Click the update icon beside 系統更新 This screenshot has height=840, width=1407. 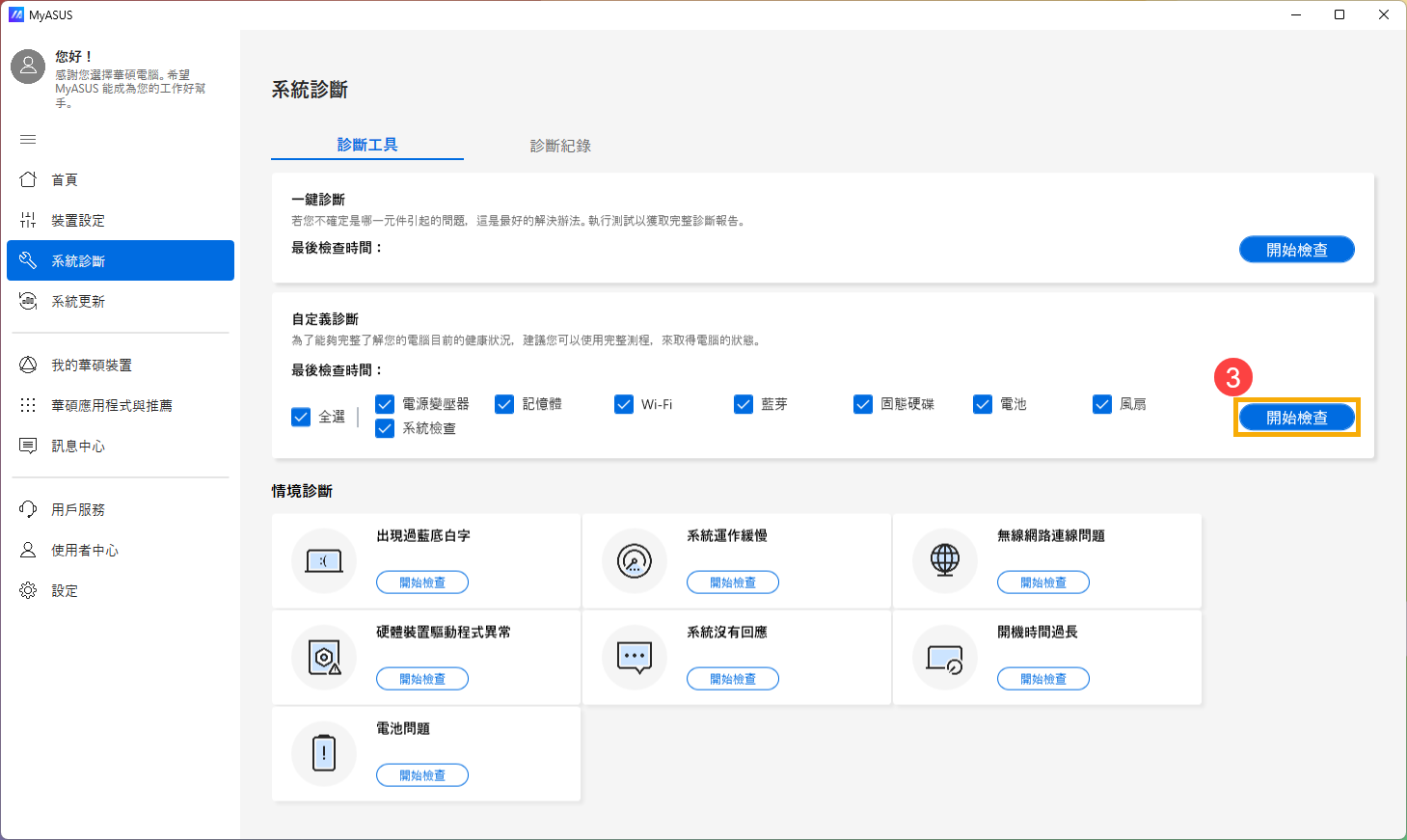click(28, 301)
